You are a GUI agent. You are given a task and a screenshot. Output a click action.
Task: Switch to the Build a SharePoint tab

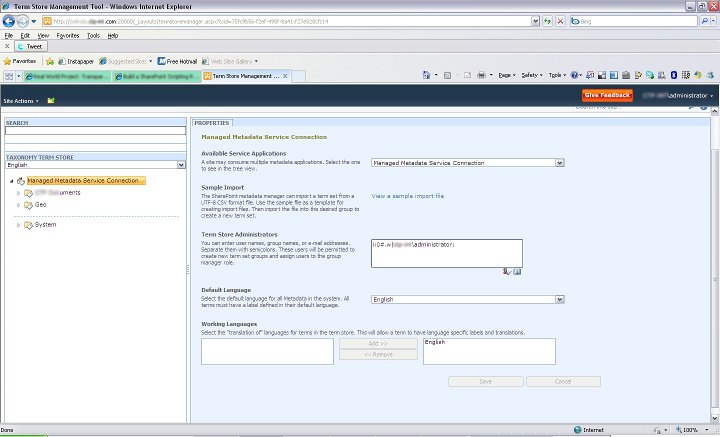157,76
